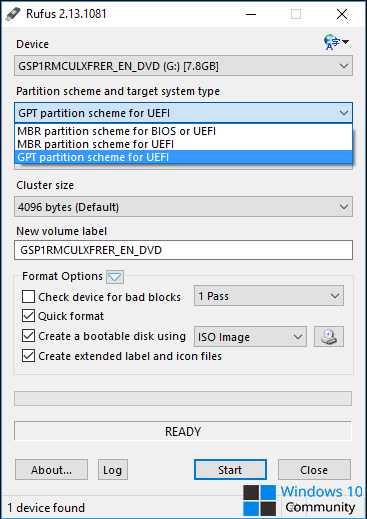
Task: Open the Cluster size dropdown
Action: tap(183, 207)
